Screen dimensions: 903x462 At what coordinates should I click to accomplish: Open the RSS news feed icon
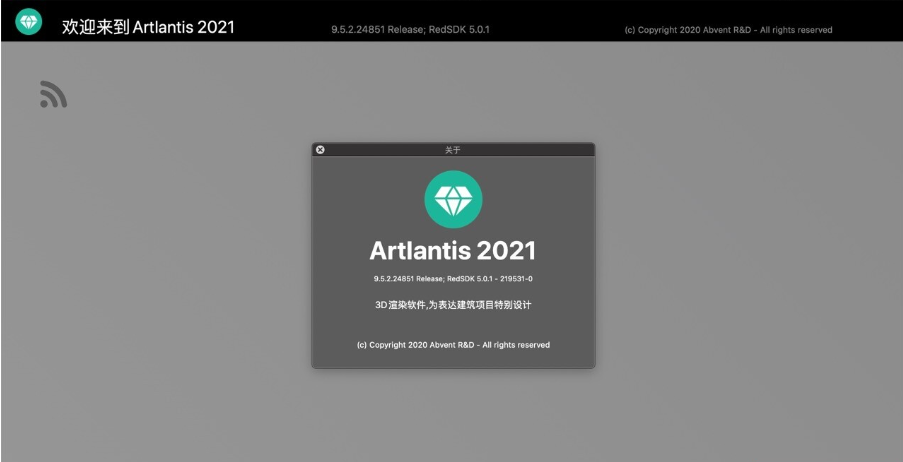(54, 94)
